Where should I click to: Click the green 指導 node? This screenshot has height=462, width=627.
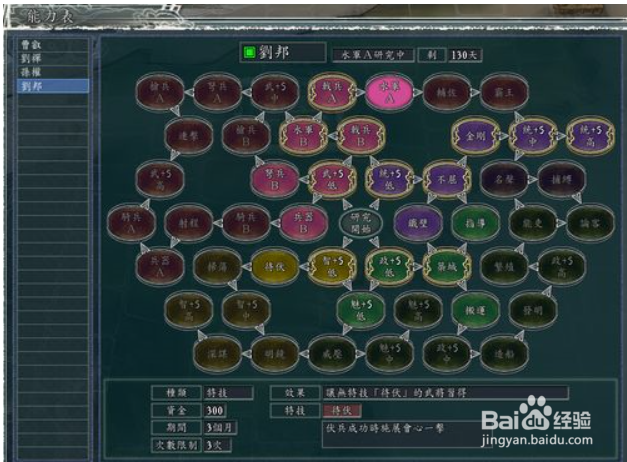(475, 223)
